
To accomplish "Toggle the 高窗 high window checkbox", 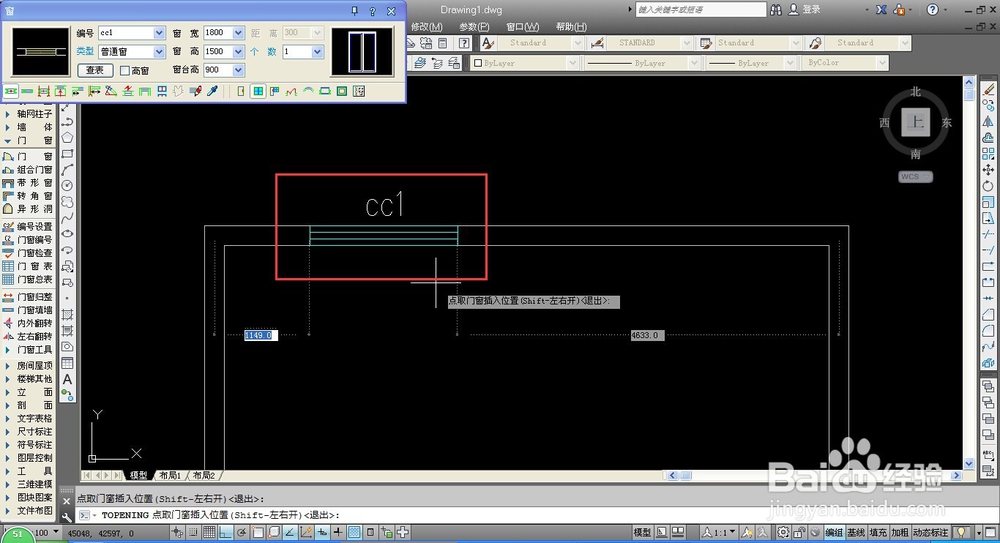I will 125,70.
